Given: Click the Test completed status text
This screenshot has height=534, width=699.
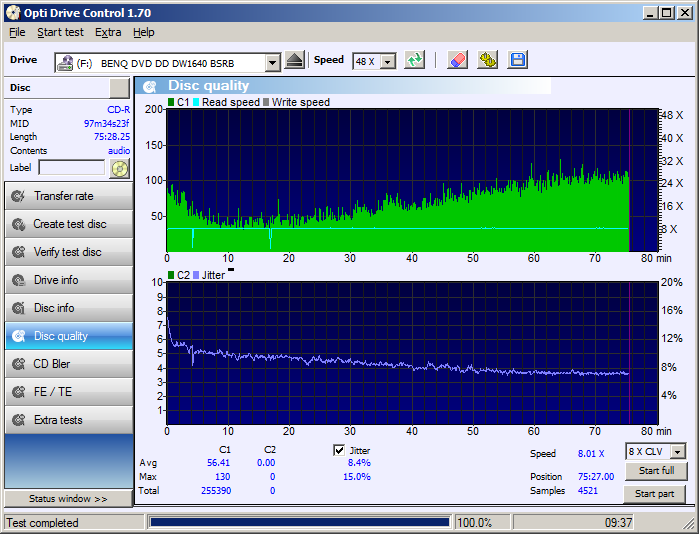Looking at the screenshot, I should (x=42, y=523).
